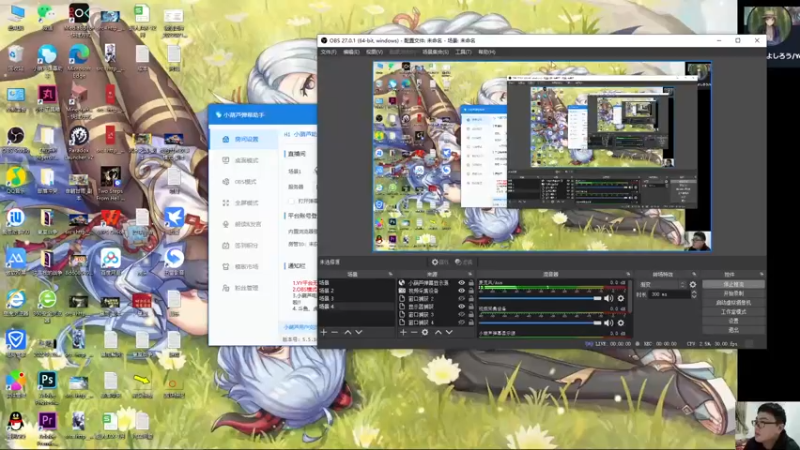Screen dimensions: 800x450
Task: Click 退出 button in OBS controls
Action: [x=733, y=330]
